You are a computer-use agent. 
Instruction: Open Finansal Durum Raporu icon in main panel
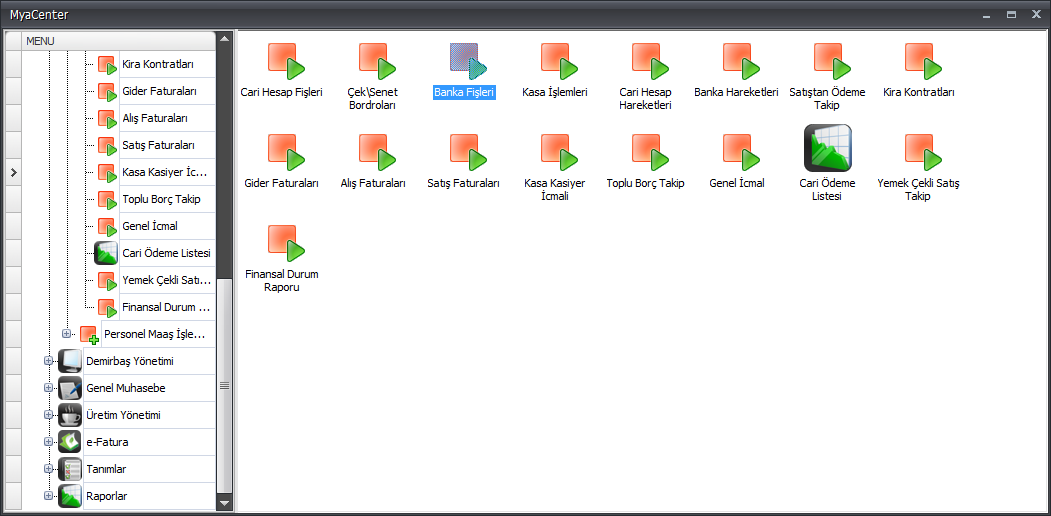tap(286, 244)
